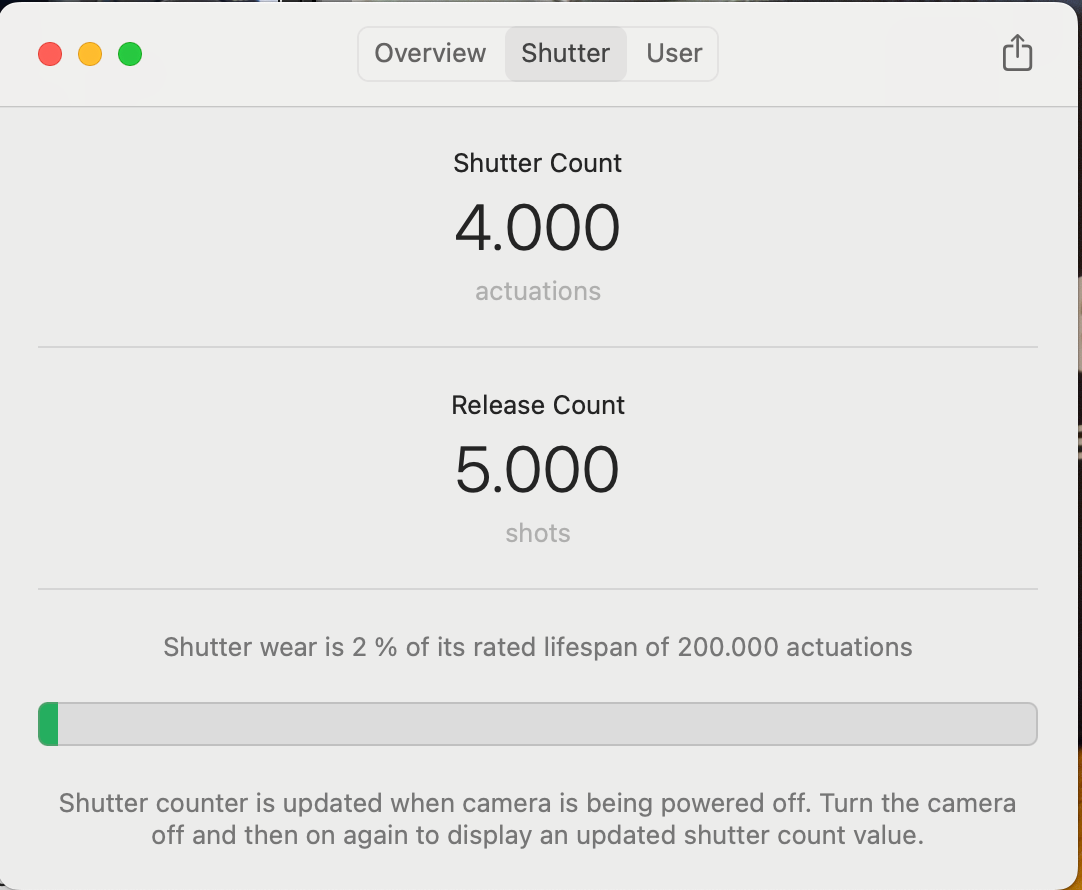The image size is (1082, 890).
Task: Click the shutter wear percentage text
Action: 538,647
